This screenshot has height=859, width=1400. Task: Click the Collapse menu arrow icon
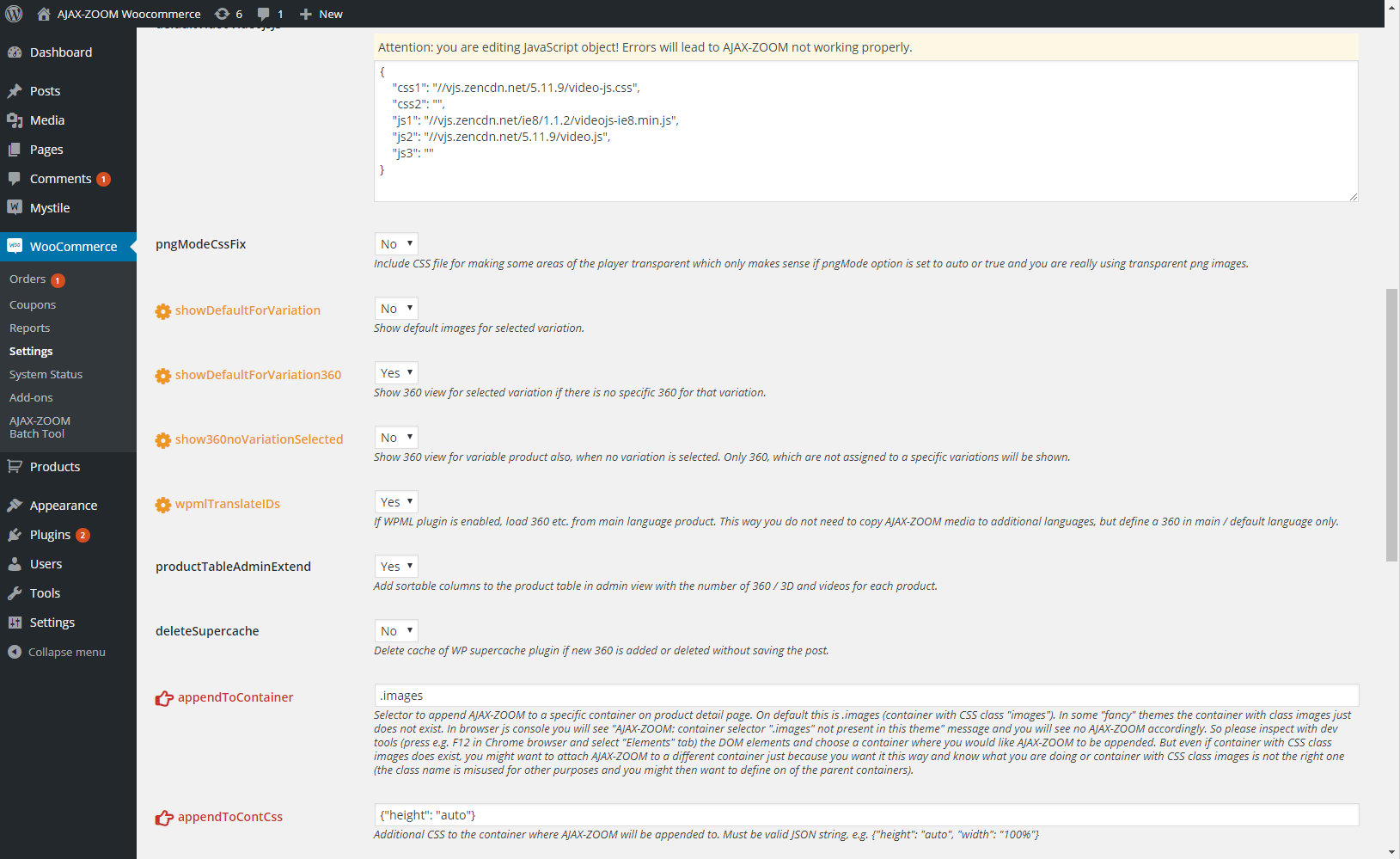coord(15,652)
